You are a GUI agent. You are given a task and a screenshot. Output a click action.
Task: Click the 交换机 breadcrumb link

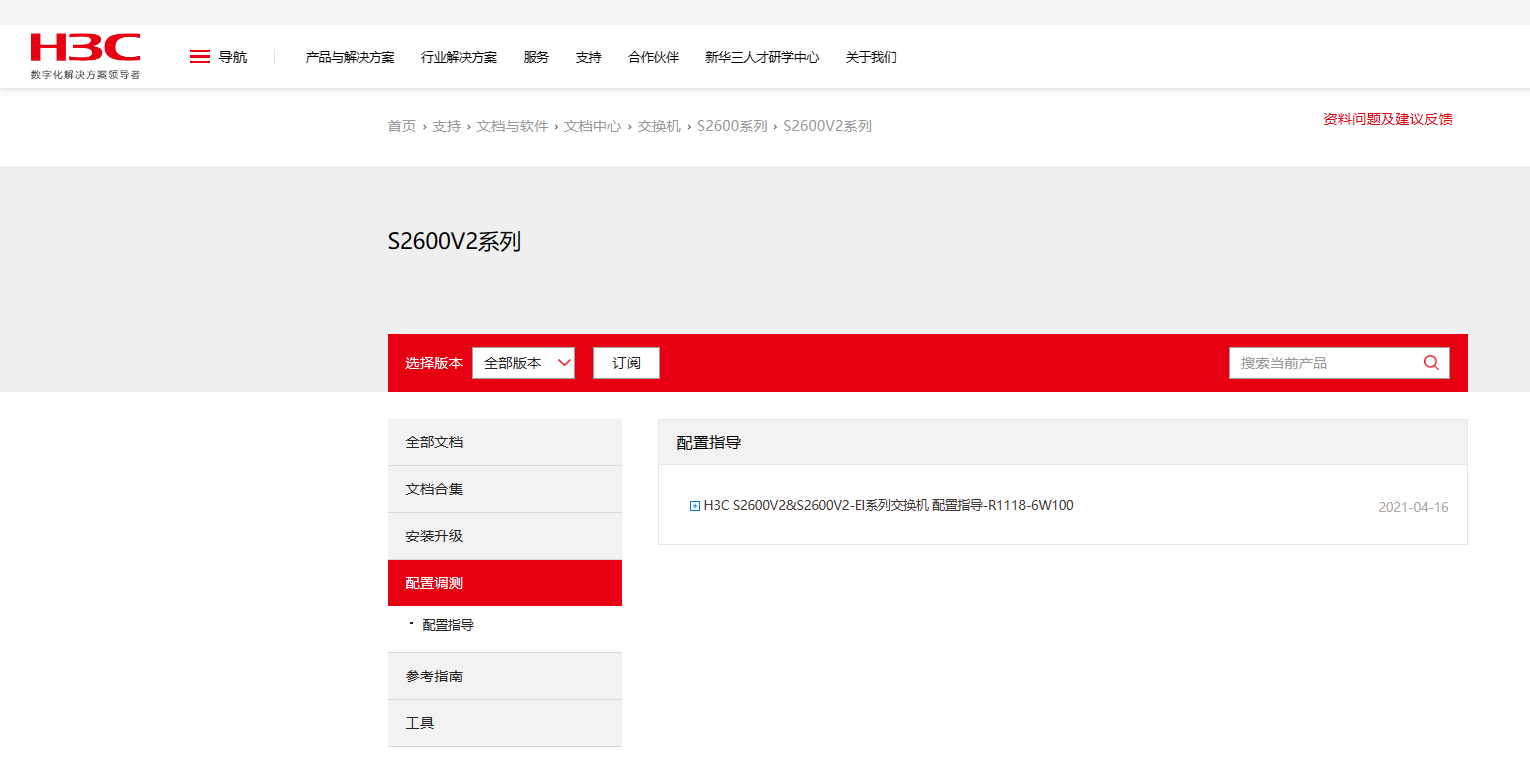tap(659, 126)
